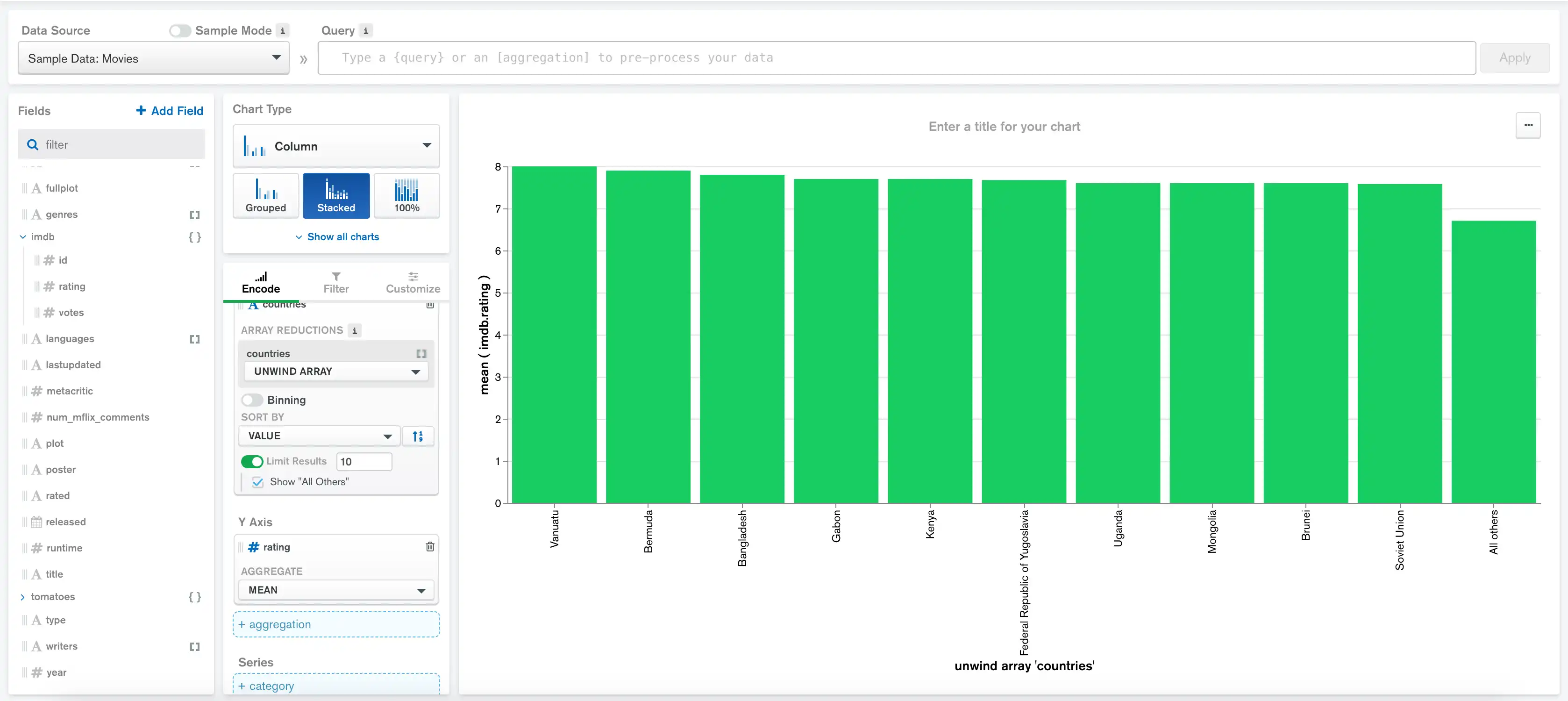The image size is (1568, 701).
Task: Click the Stacked chart type icon
Action: [337, 194]
